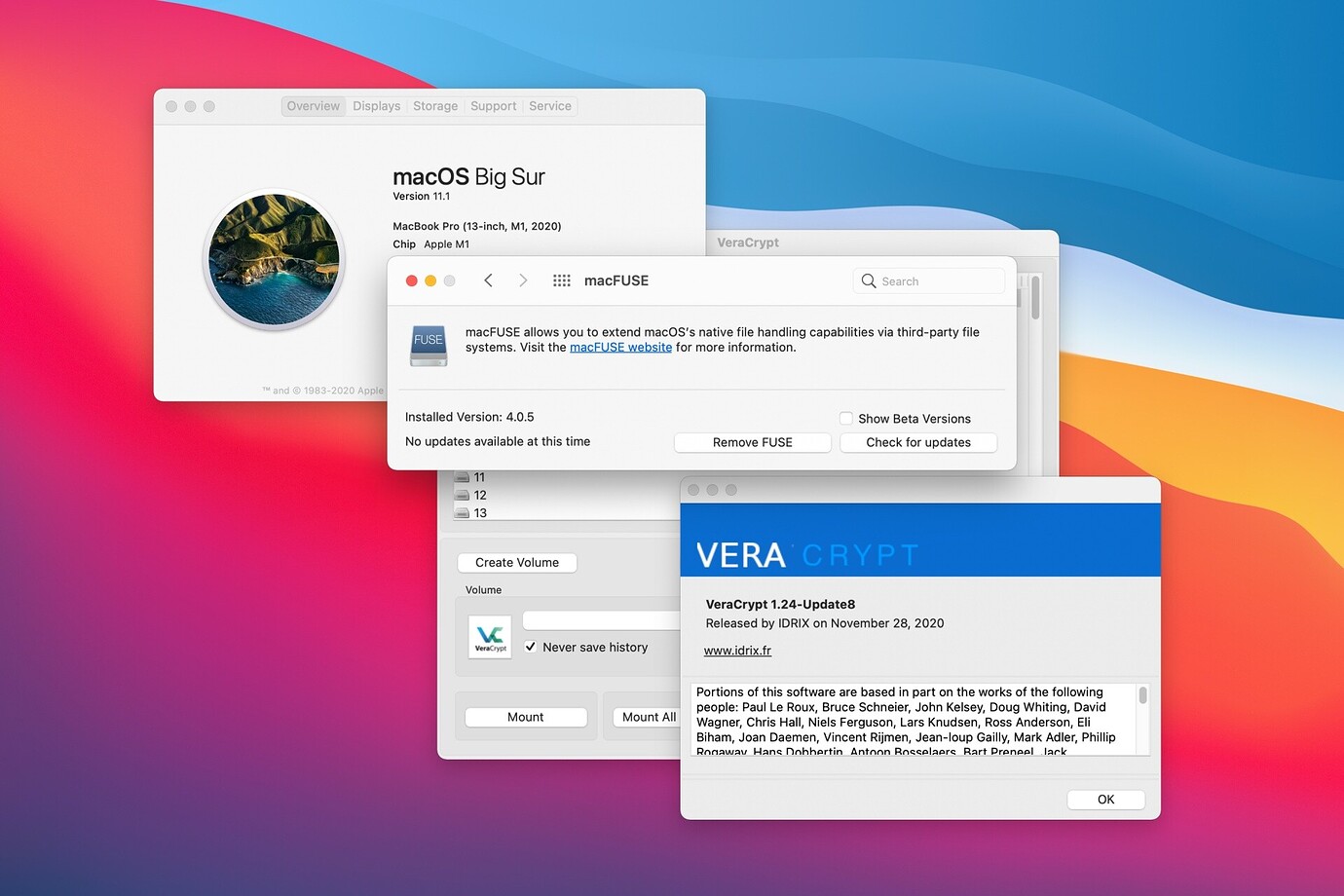Image resolution: width=1344 pixels, height=896 pixels.
Task: Click OK in VeraCrypt about dialog
Action: point(1106,800)
